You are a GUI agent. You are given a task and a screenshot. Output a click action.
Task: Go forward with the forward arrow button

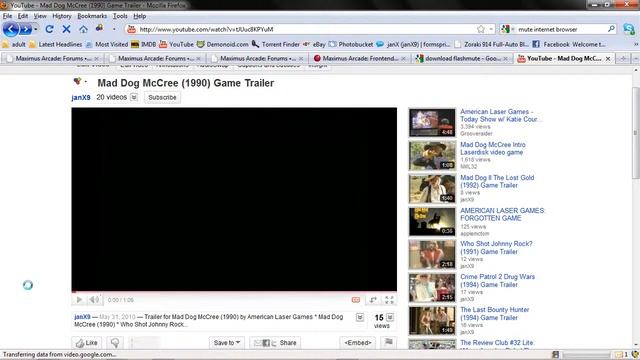(26, 29)
